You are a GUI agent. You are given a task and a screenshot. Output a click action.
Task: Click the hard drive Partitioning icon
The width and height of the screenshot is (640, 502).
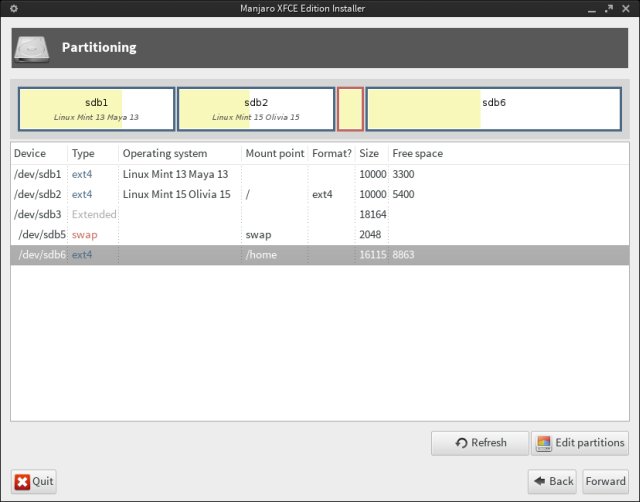coord(33,47)
